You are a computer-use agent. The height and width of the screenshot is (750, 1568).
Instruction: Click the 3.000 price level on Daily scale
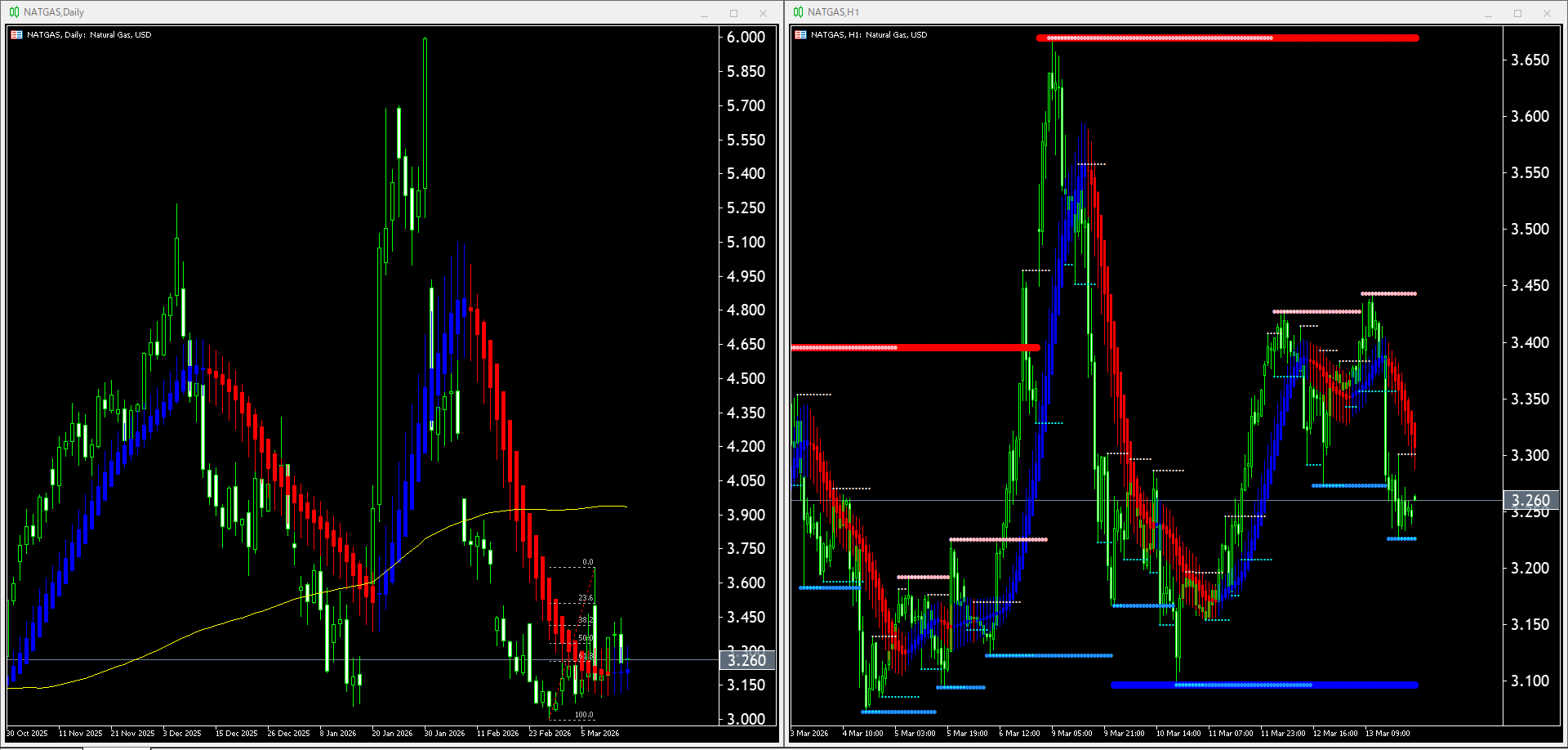(746, 719)
